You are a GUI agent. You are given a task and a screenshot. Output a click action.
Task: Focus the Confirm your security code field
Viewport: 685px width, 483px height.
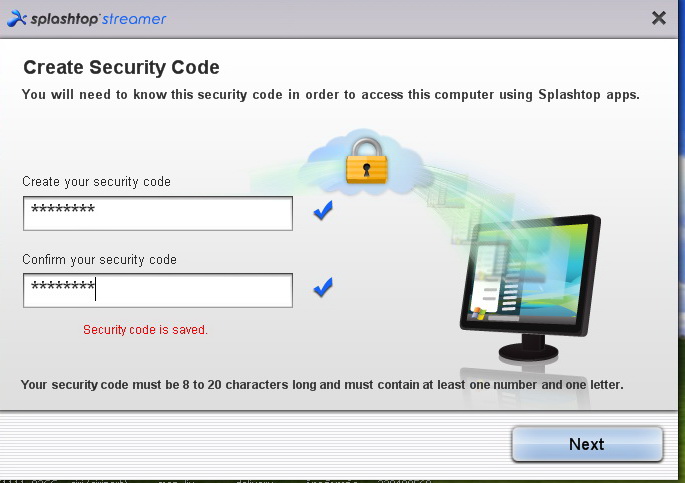click(x=158, y=290)
